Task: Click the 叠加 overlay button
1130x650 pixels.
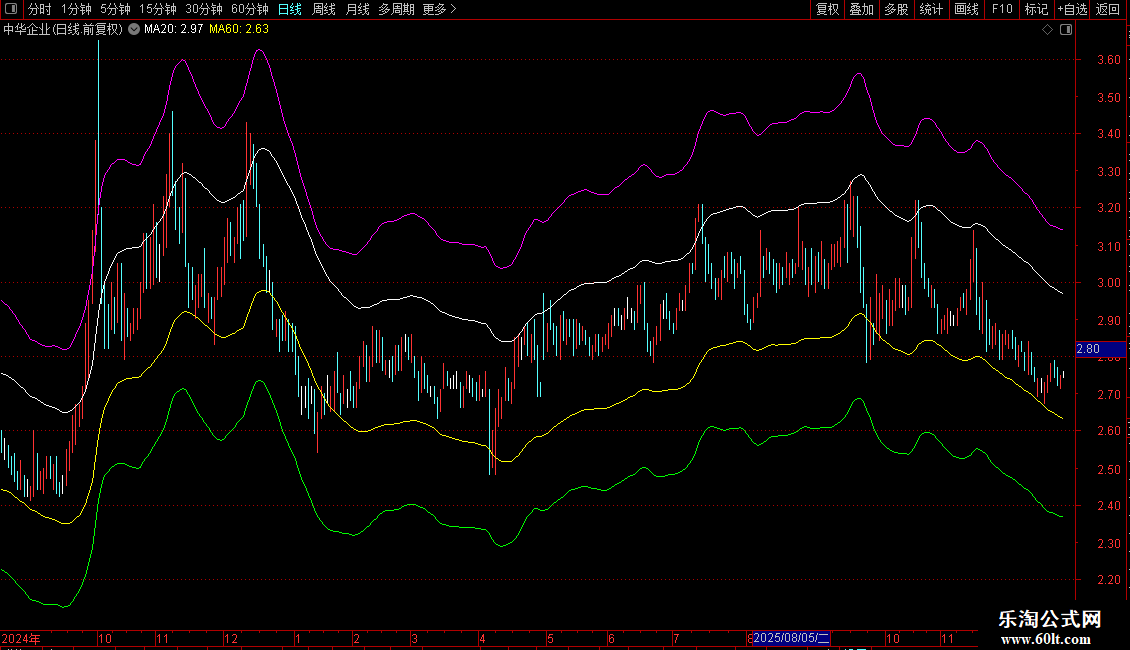Action: [x=861, y=9]
